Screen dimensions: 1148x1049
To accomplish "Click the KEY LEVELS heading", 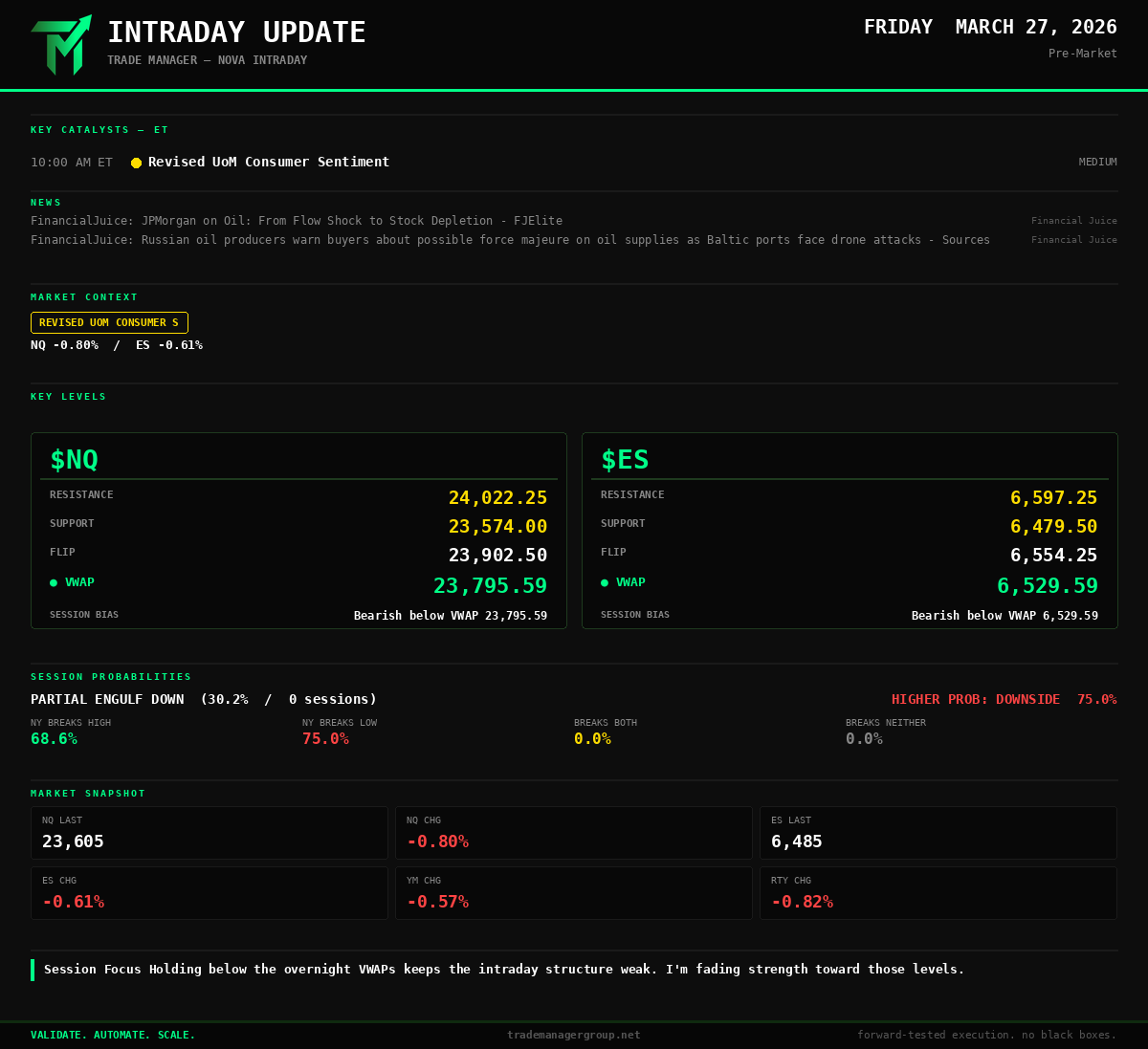I will click(x=69, y=397).
